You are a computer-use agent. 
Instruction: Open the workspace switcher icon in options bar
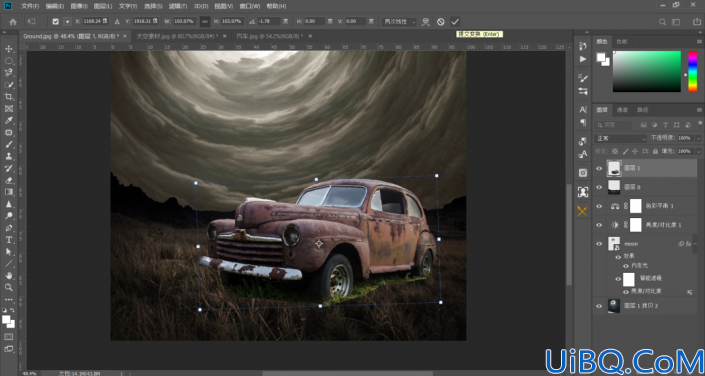pyautogui.click(x=676, y=22)
